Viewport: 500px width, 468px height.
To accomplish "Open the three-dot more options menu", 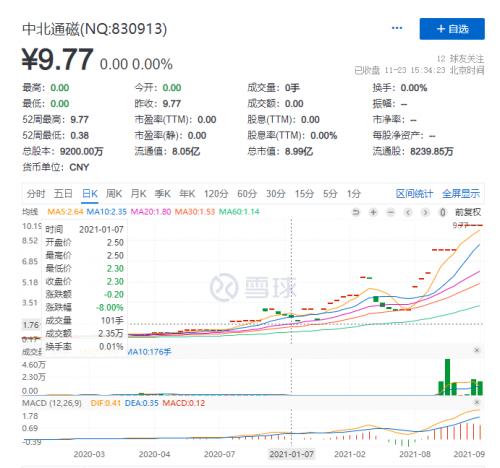I will click(397, 28).
